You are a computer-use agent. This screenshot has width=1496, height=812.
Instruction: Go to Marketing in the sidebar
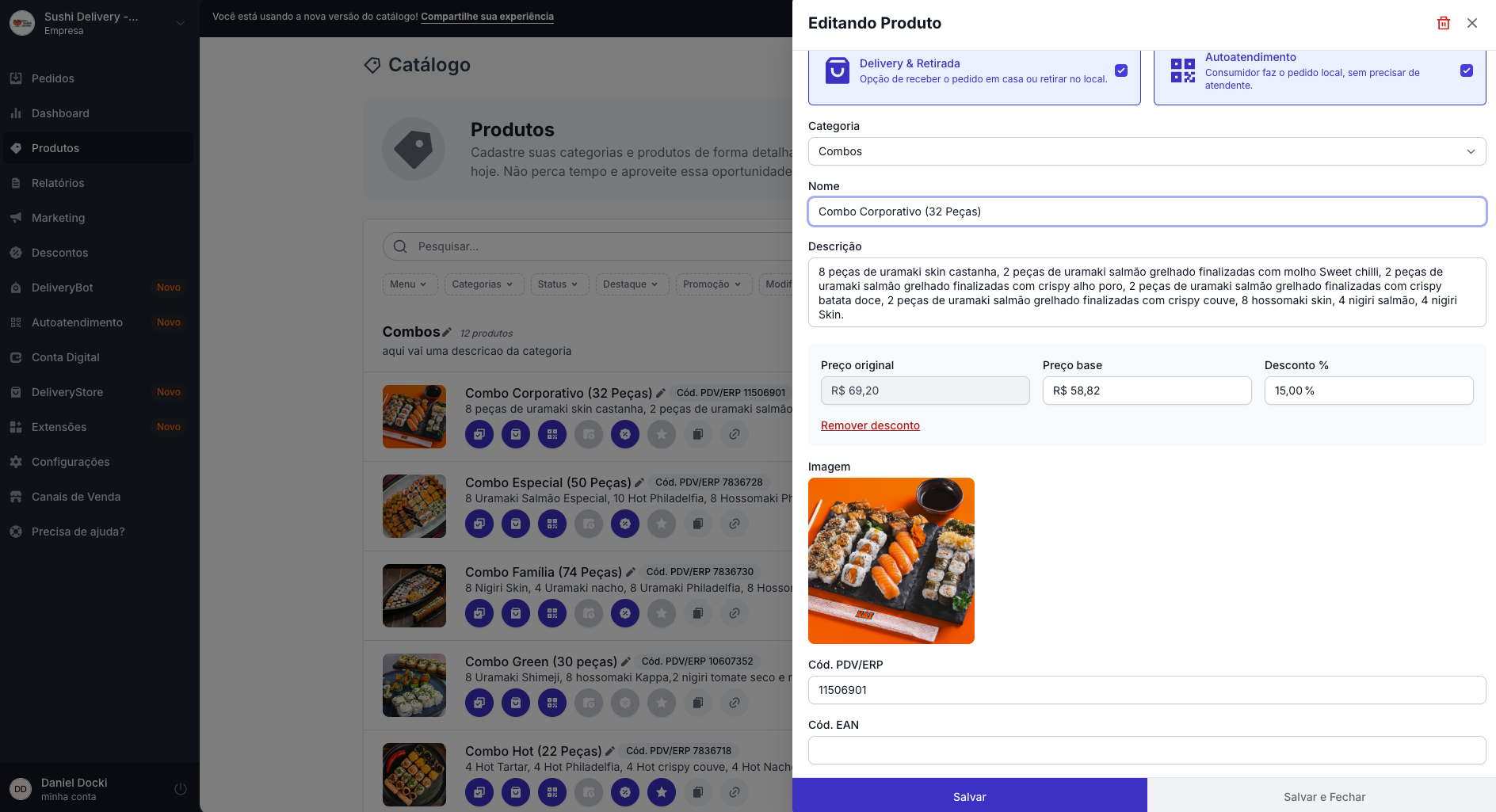[x=58, y=218]
